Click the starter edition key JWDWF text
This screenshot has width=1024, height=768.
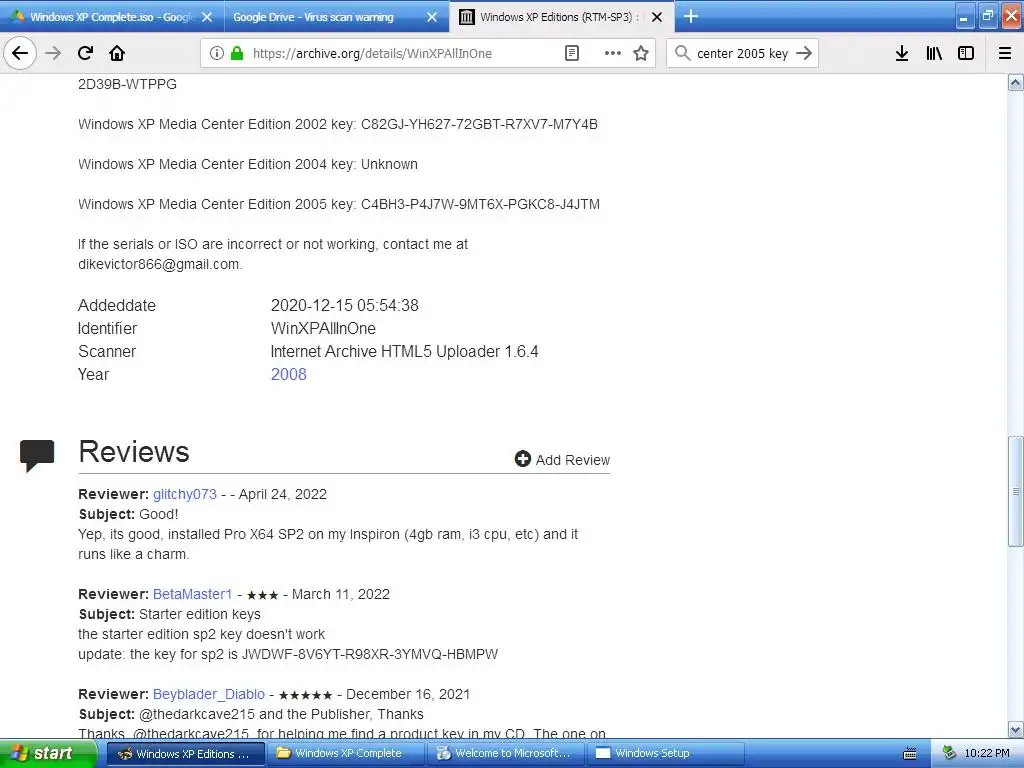(370, 654)
